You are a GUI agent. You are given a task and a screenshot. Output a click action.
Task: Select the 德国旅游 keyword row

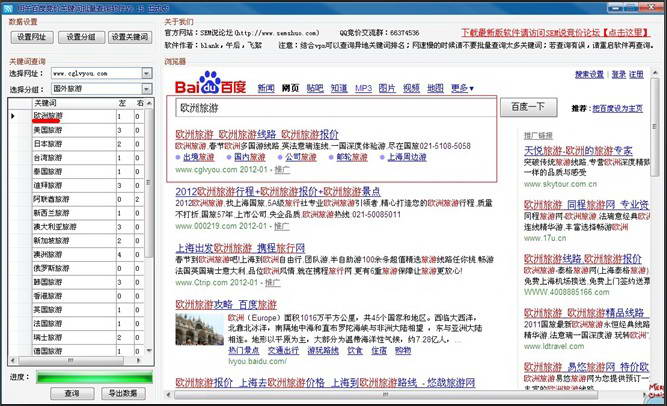click(x=77, y=351)
